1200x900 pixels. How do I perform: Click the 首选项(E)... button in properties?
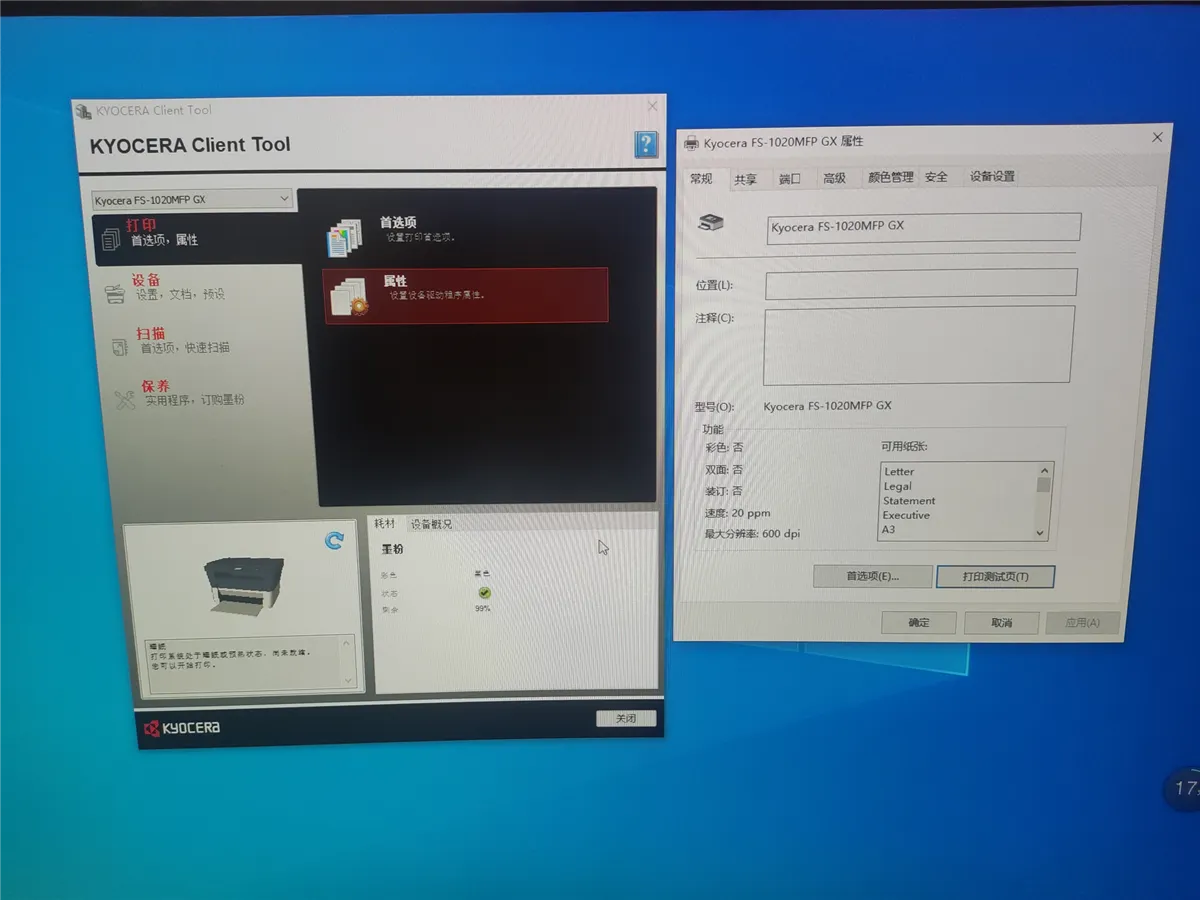872,576
